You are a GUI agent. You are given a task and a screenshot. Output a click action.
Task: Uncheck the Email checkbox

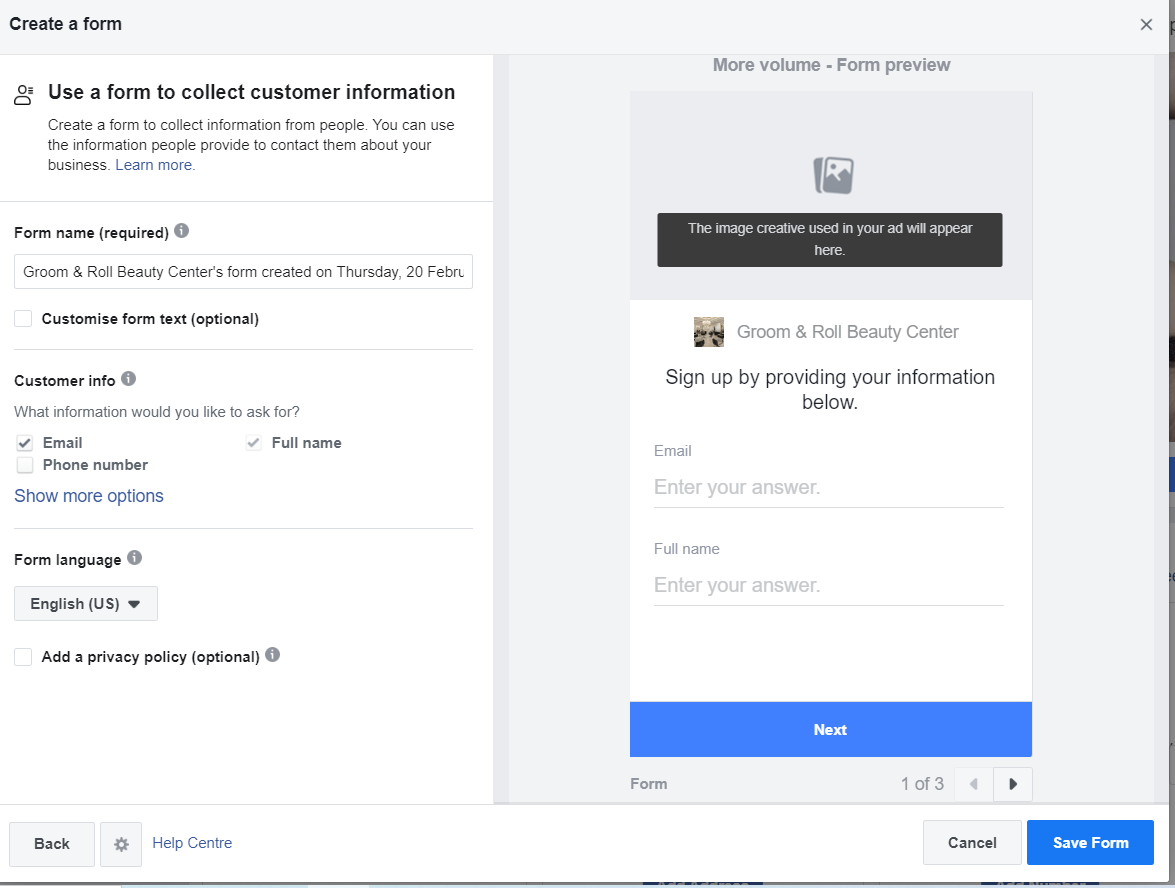[25, 443]
